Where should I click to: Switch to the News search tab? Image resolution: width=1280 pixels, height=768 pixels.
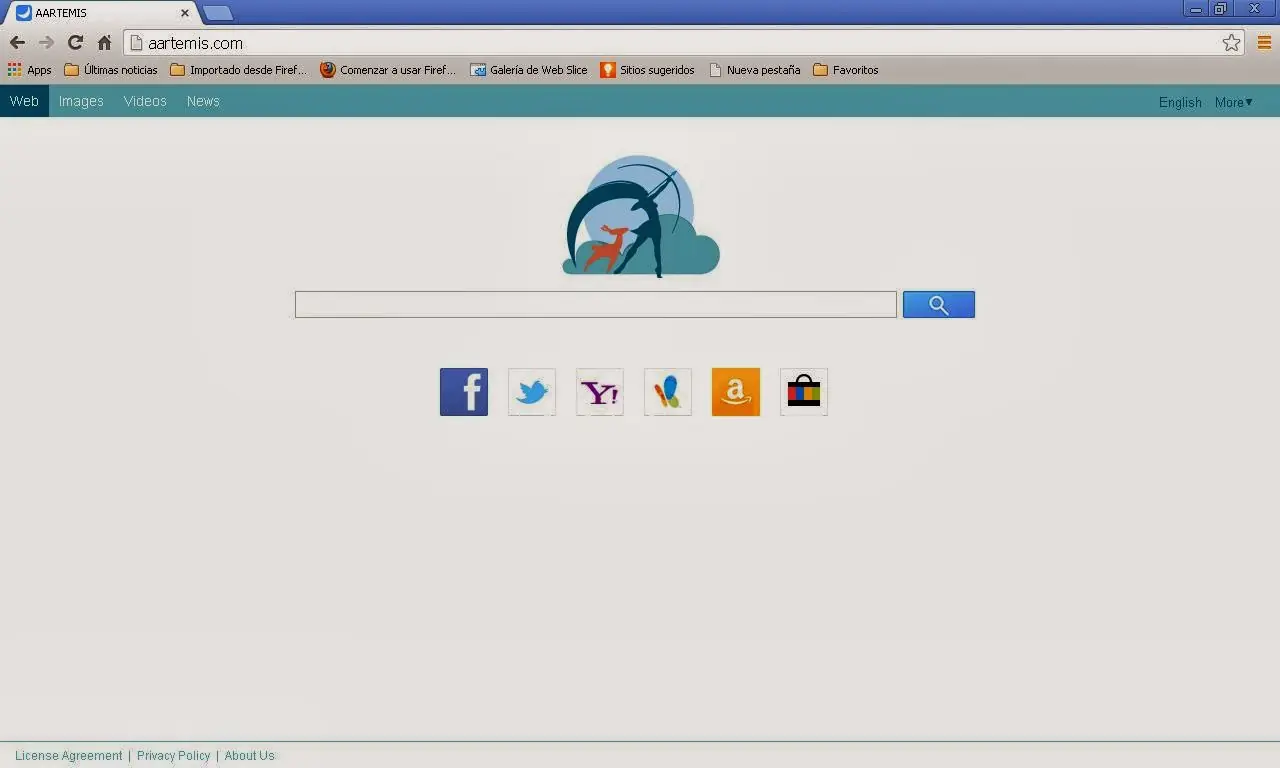(203, 101)
